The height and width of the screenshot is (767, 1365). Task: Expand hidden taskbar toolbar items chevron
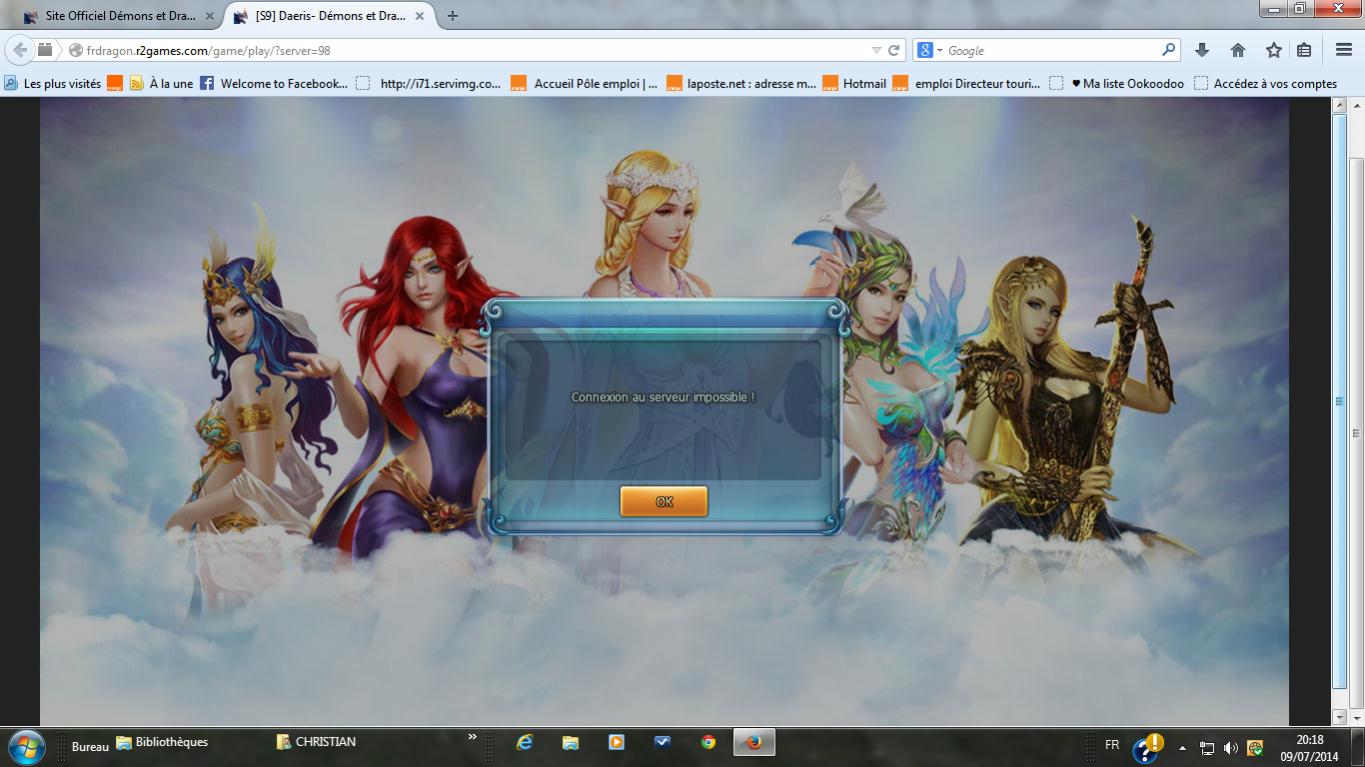[472, 737]
